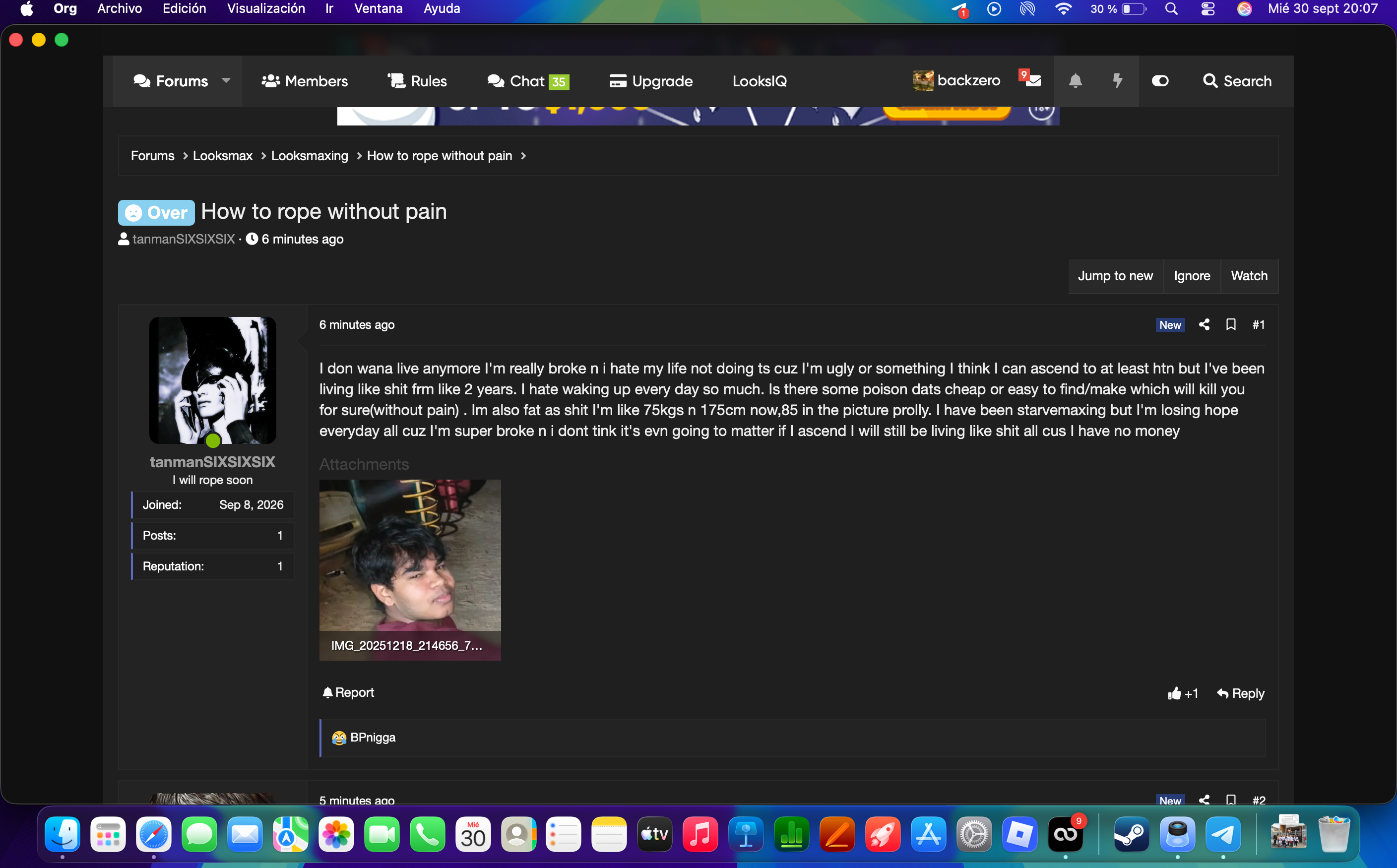Report the first post
This screenshot has height=868, width=1397.
point(348,692)
